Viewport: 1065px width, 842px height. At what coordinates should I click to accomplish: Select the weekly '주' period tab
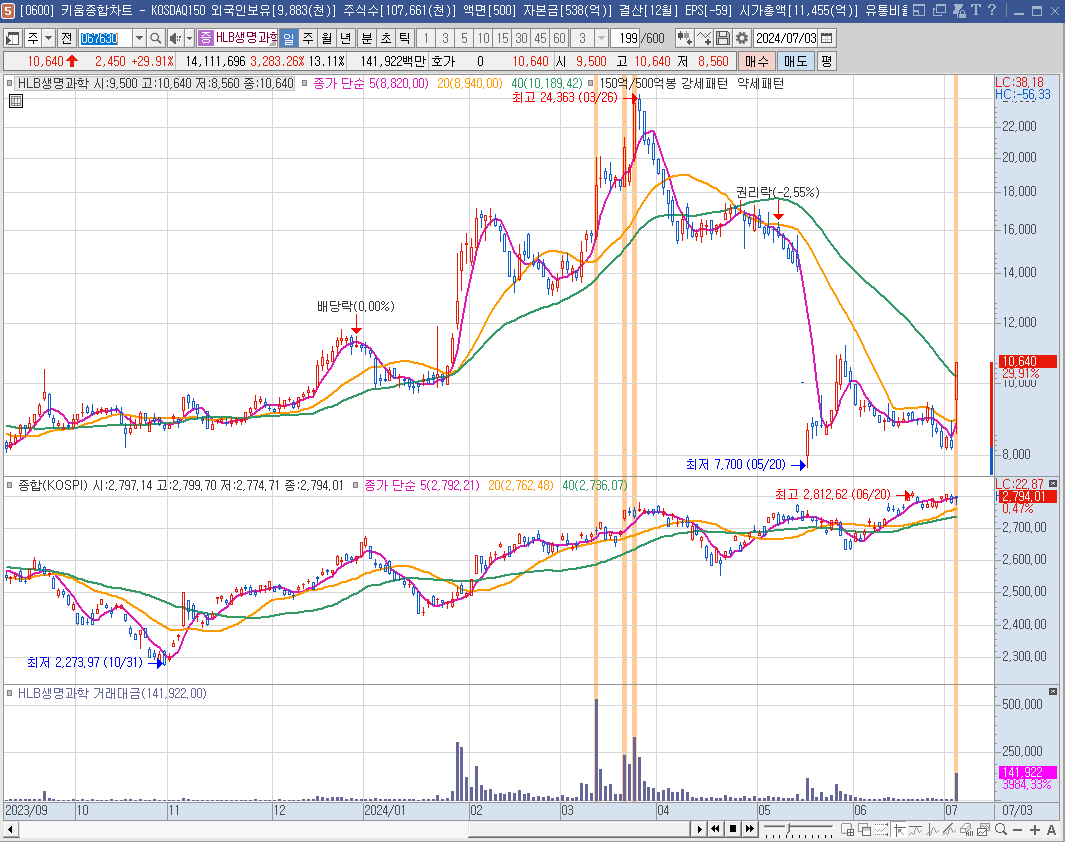click(x=308, y=39)
